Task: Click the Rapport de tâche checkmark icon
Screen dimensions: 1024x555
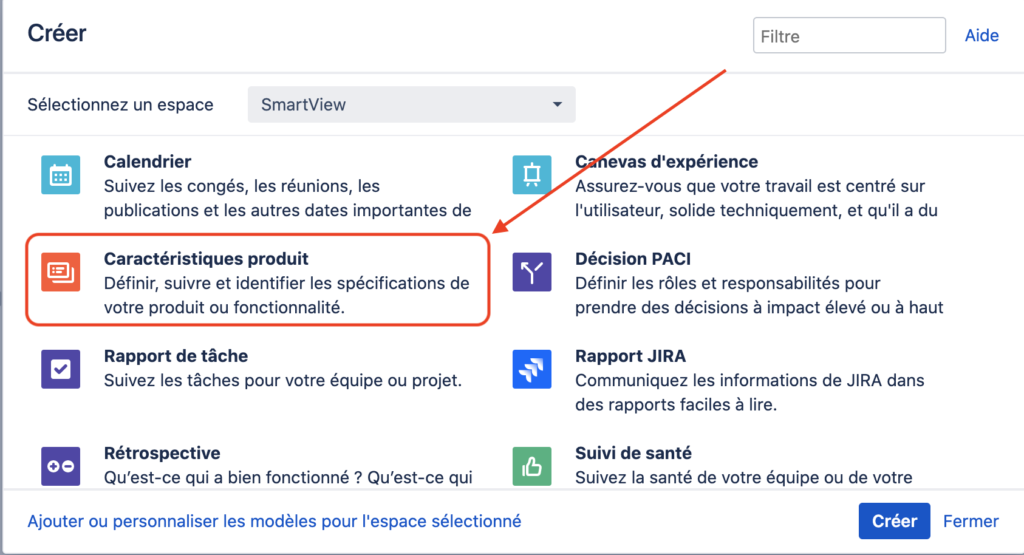Action: [x=60, y=368]
